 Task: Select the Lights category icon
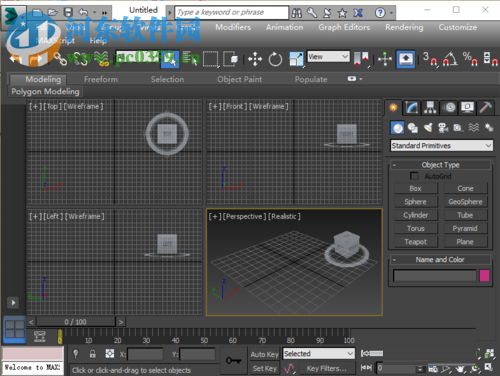(x=428, y=128)
